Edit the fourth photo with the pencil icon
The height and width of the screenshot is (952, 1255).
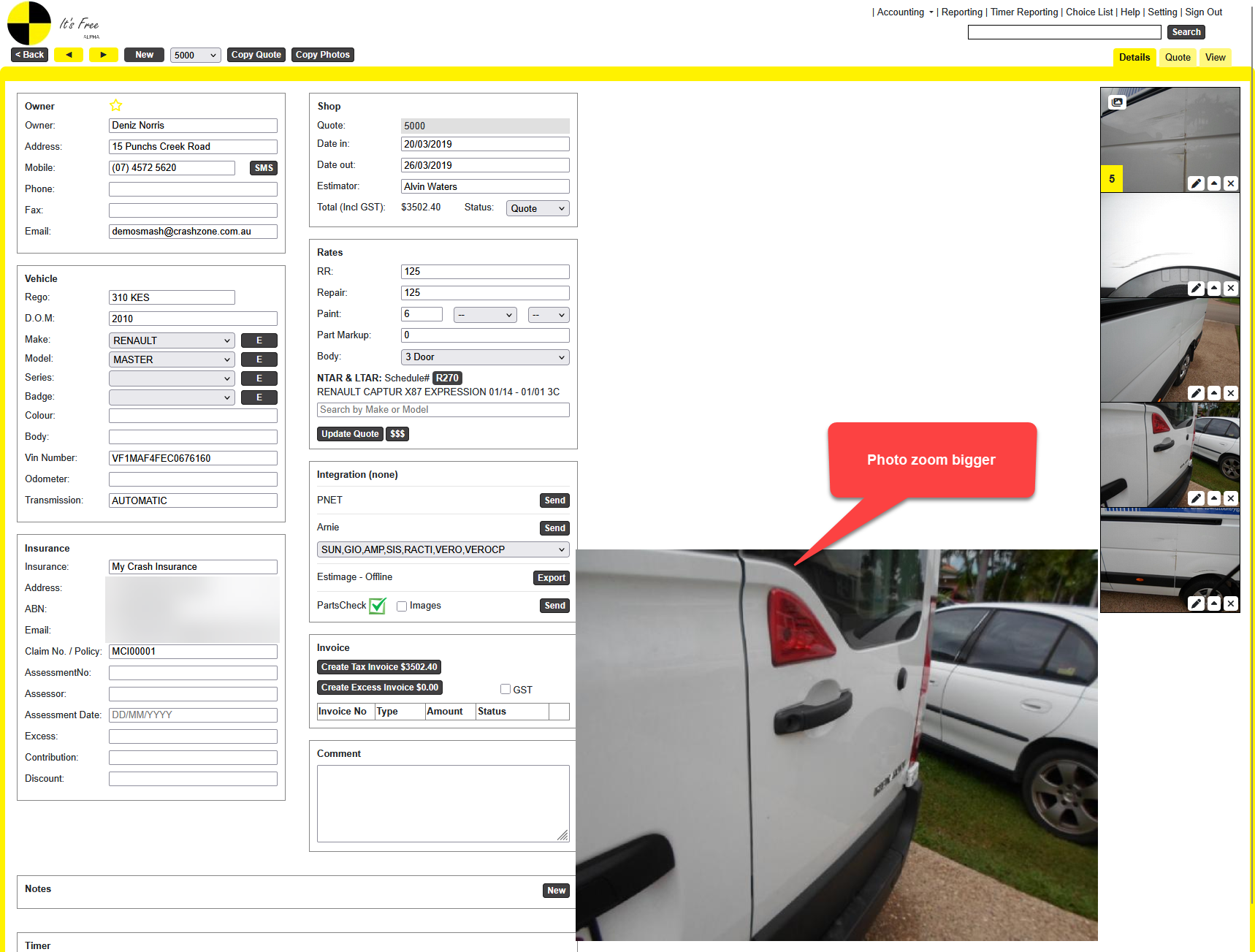pos(1196,498)
